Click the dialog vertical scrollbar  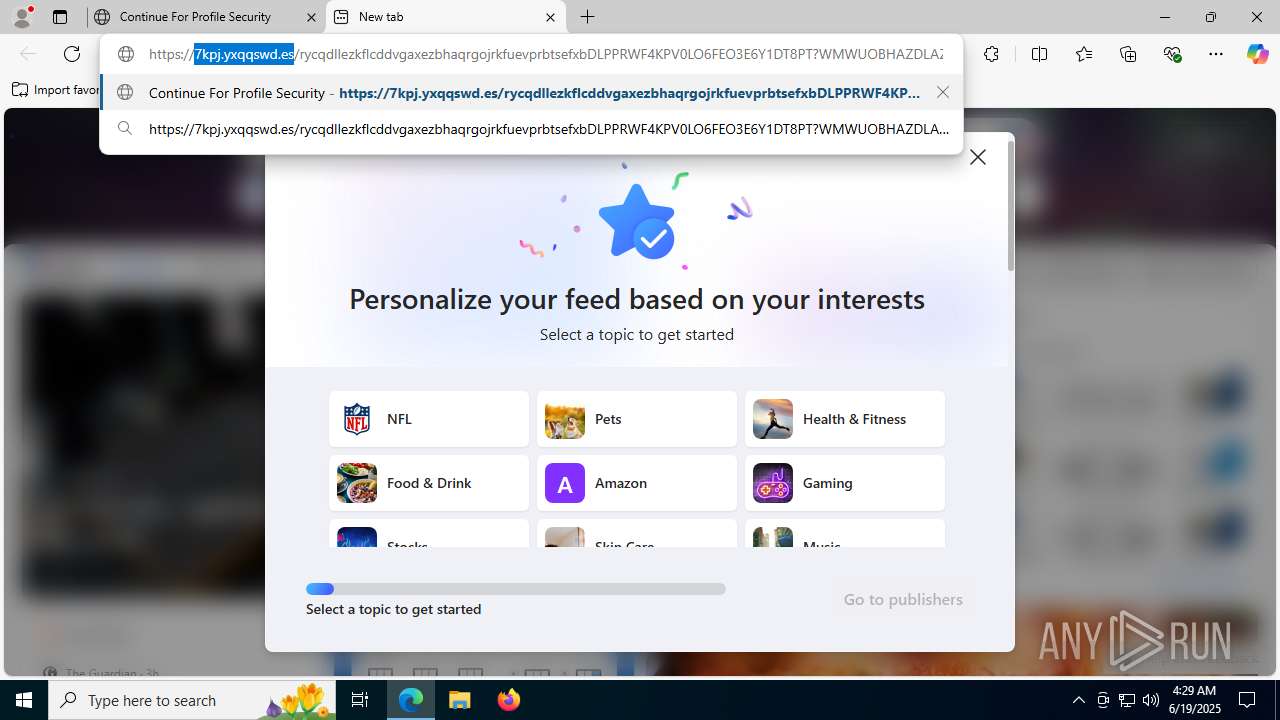tap(1011, 205)
